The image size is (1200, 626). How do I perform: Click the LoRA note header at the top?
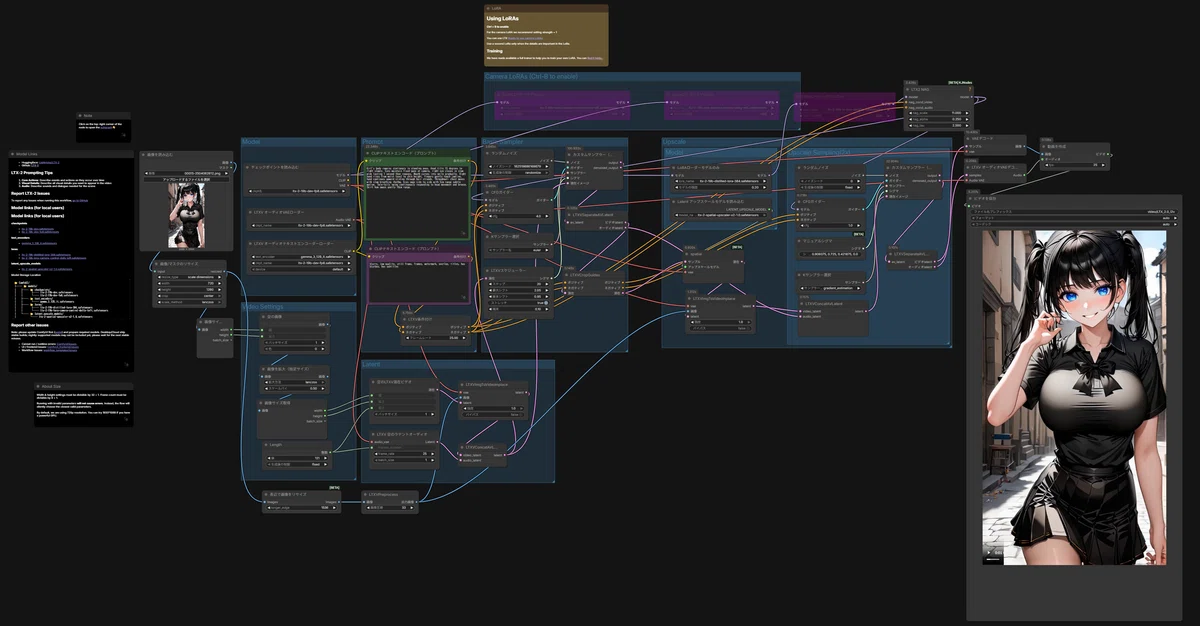[546, 7]
